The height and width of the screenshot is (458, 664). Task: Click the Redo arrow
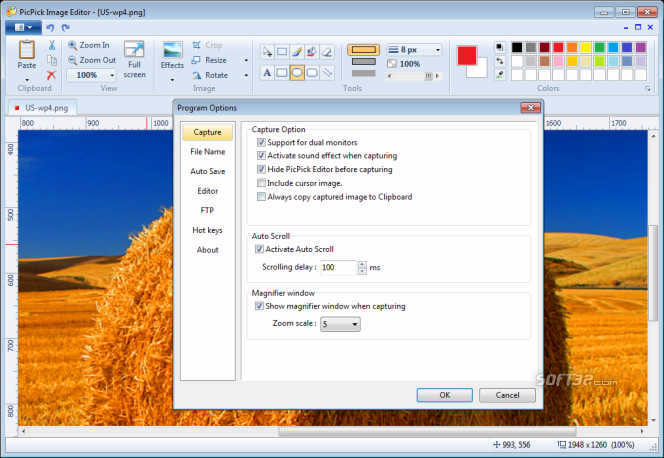pos(65,28)
